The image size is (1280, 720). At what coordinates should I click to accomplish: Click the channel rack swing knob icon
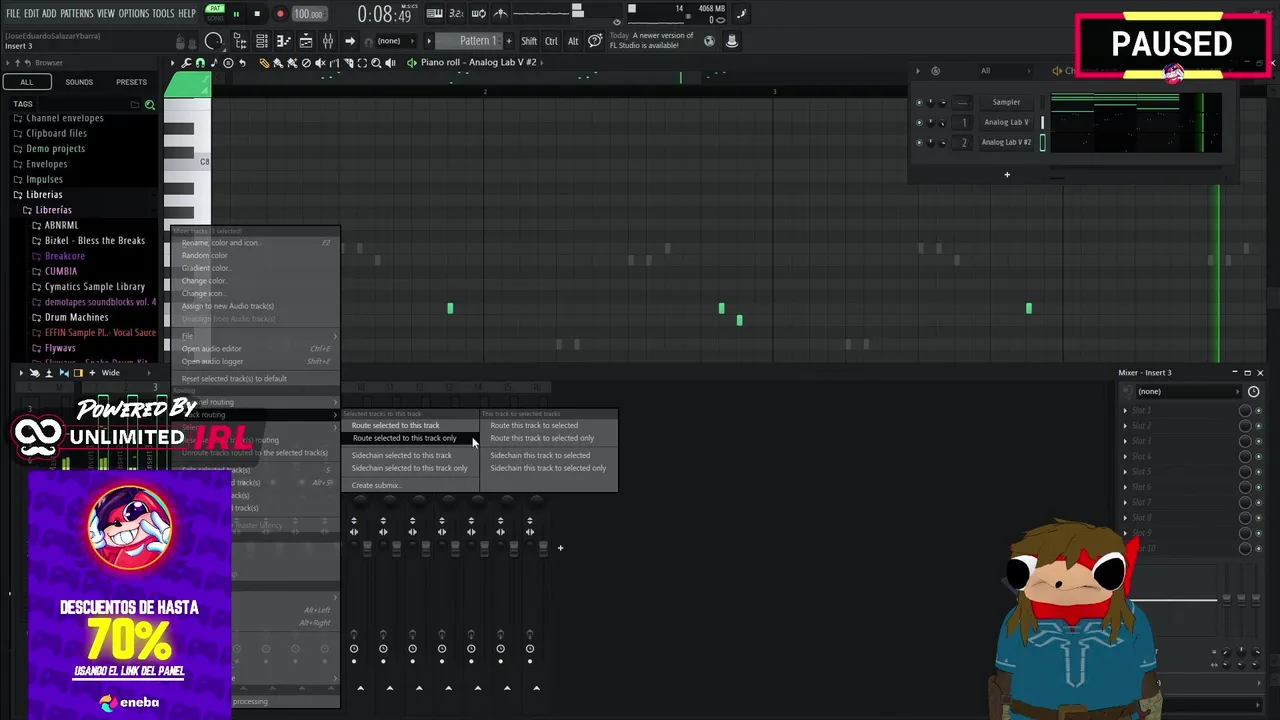(x=935, y=71)
